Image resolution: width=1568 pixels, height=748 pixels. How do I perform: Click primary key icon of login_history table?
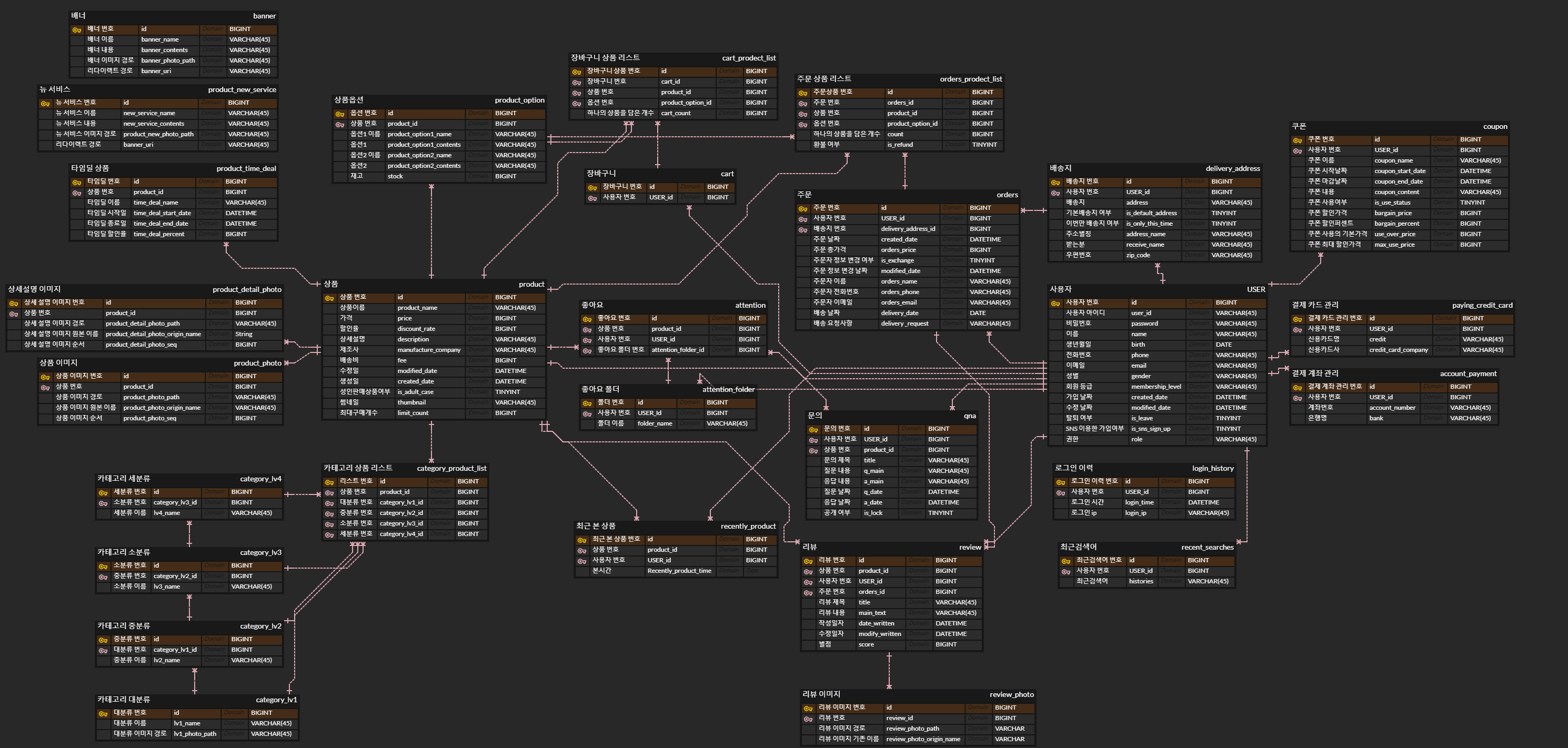1060,482
